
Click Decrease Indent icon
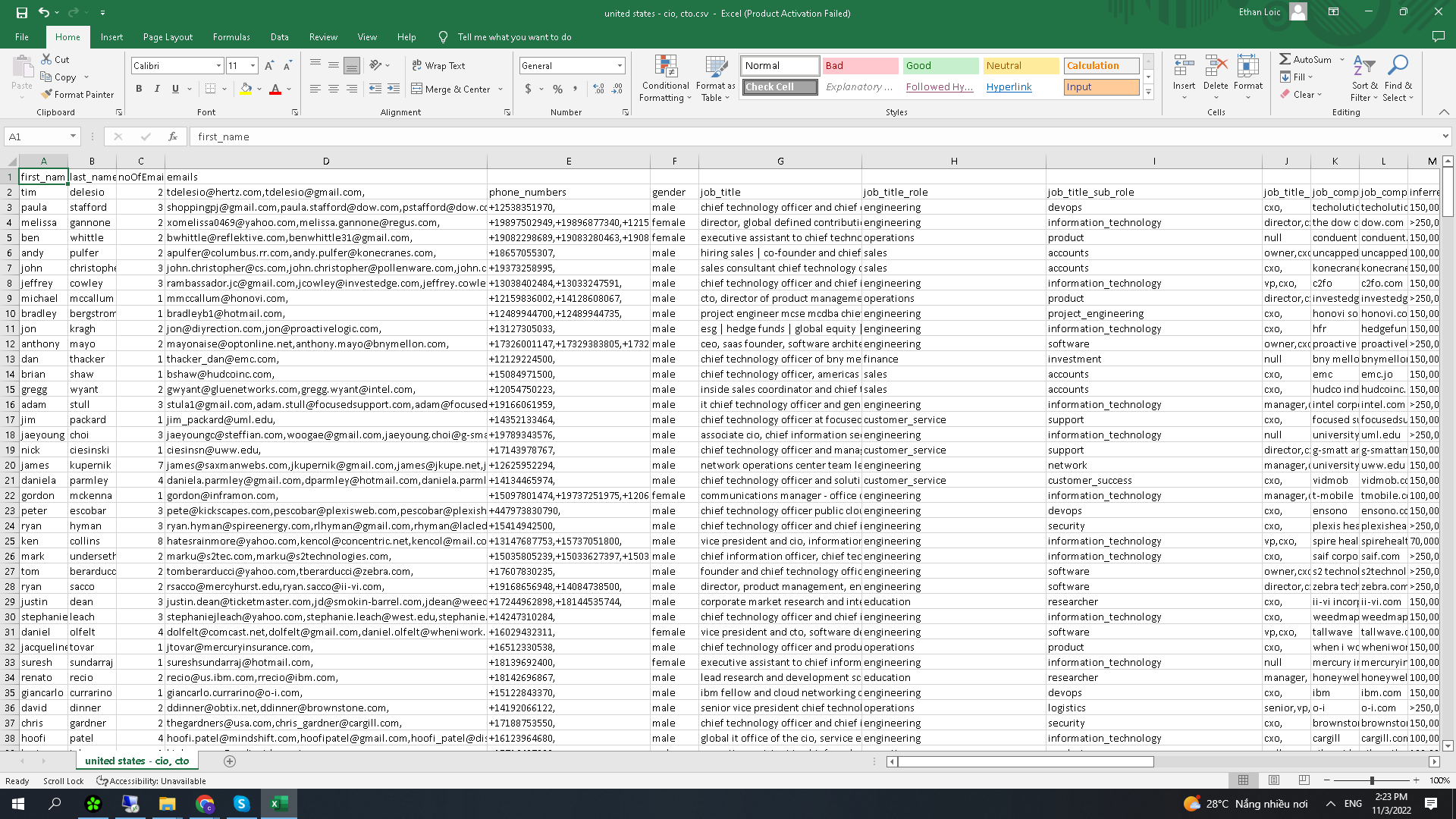[375, 89]
